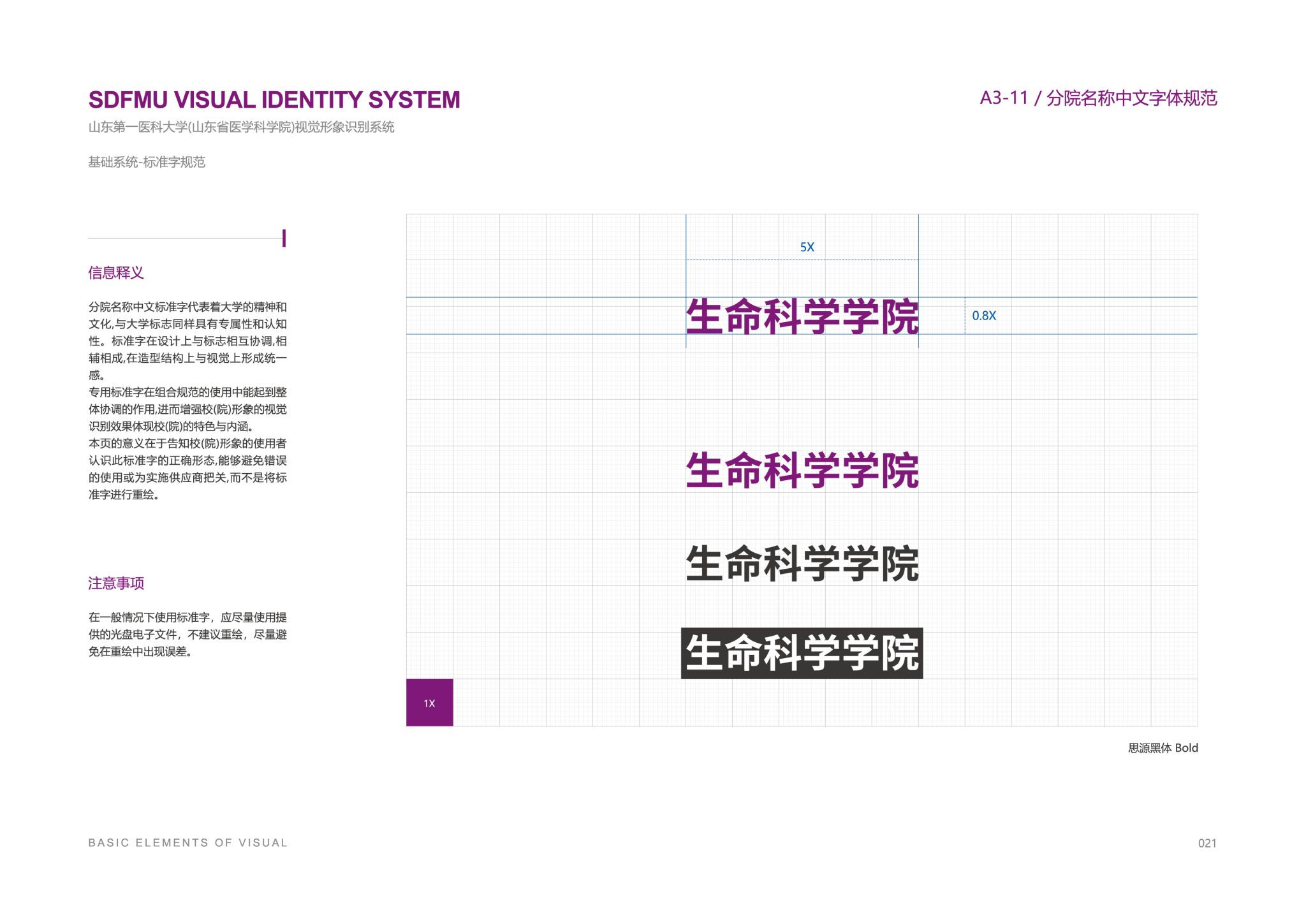1306x924 pixels.
Task: Click the 注意事项 section heading
Action: click(116, 583)
